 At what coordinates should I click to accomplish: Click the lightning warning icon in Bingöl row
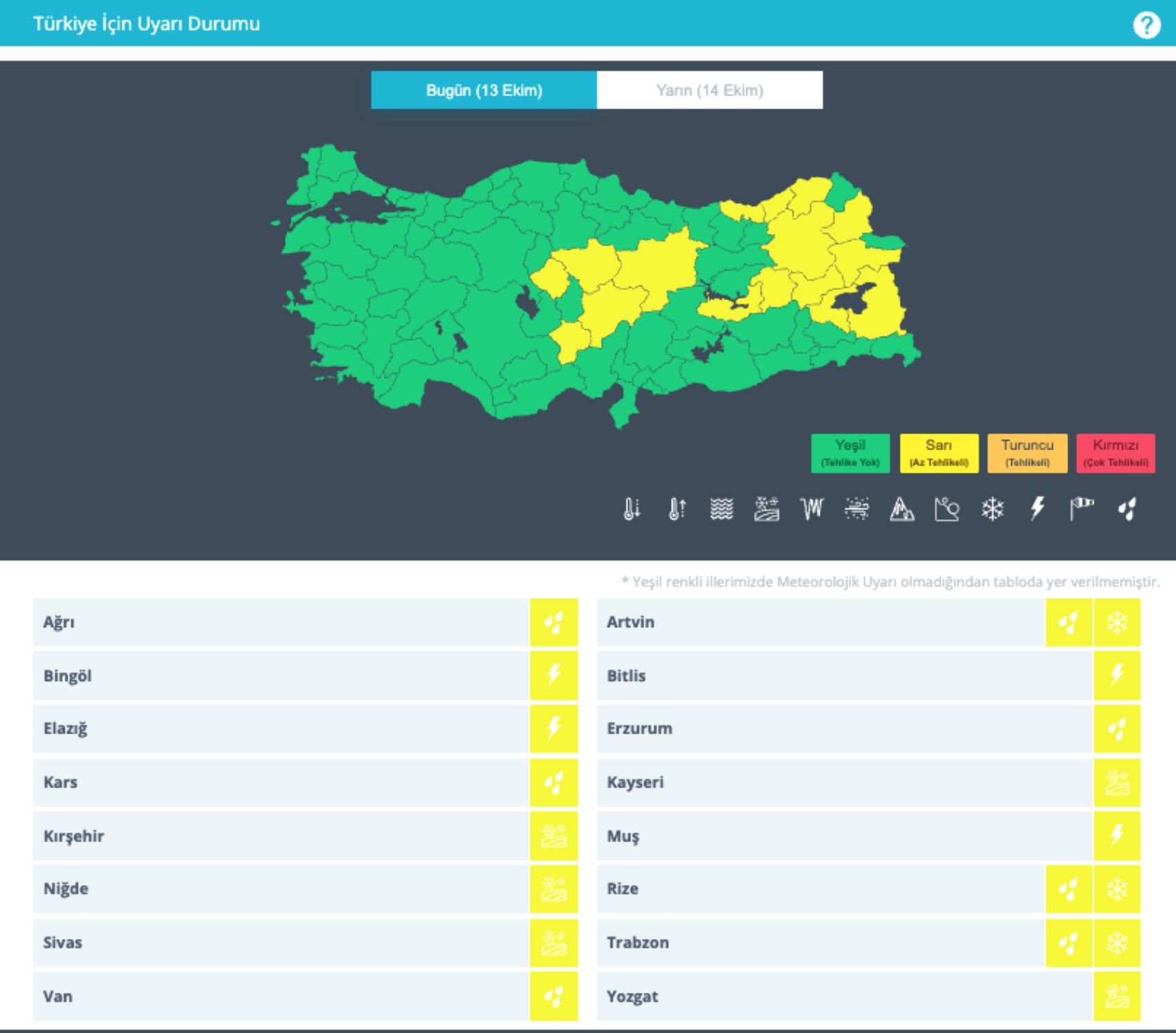click(553, 676)
